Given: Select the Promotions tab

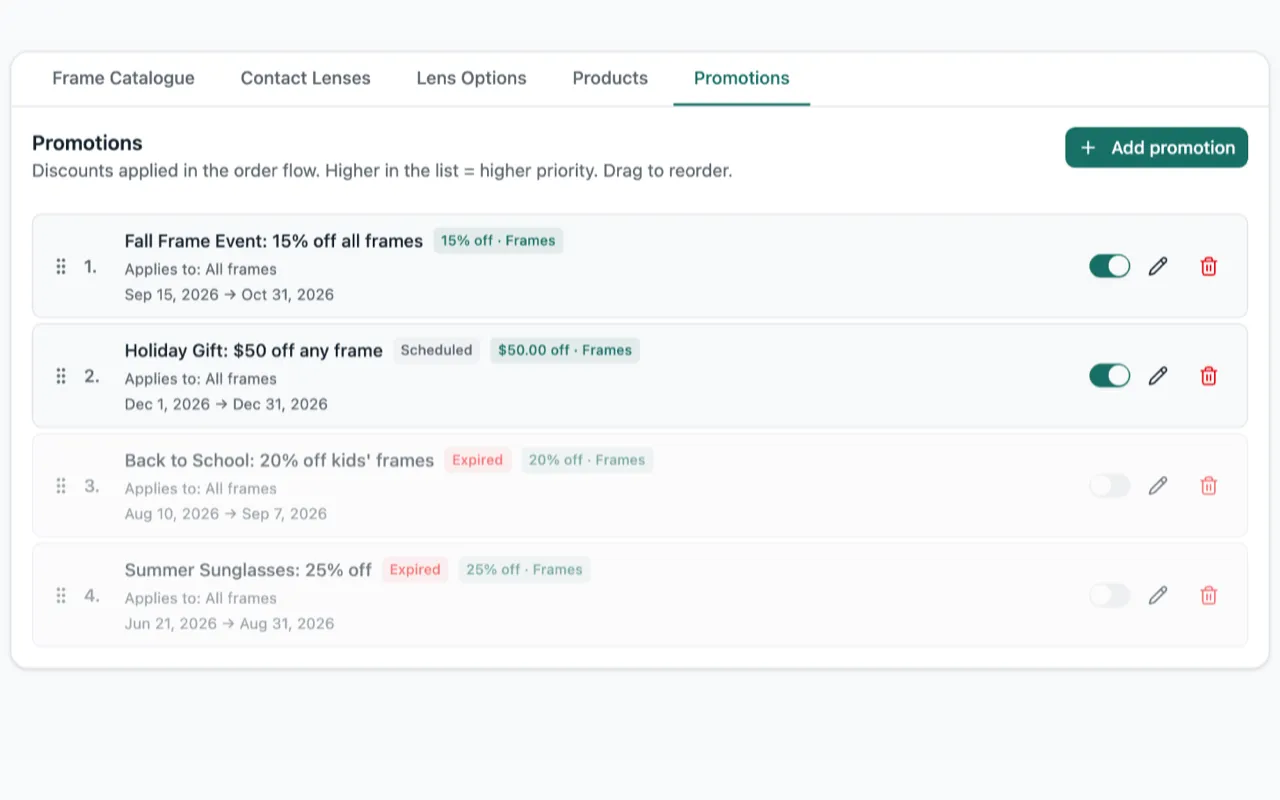Looking at the screenshot, I should (x=741, y=78).
